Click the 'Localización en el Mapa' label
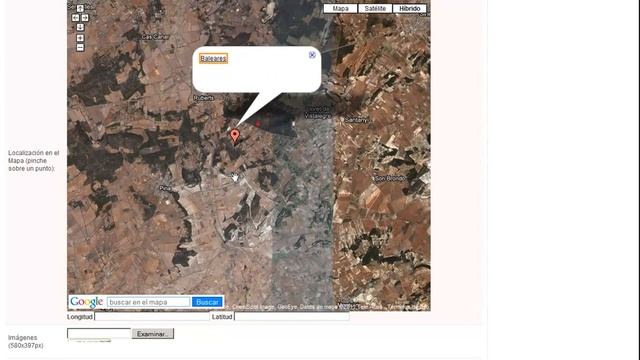This screenshot has width=640, height=360. 33,160
